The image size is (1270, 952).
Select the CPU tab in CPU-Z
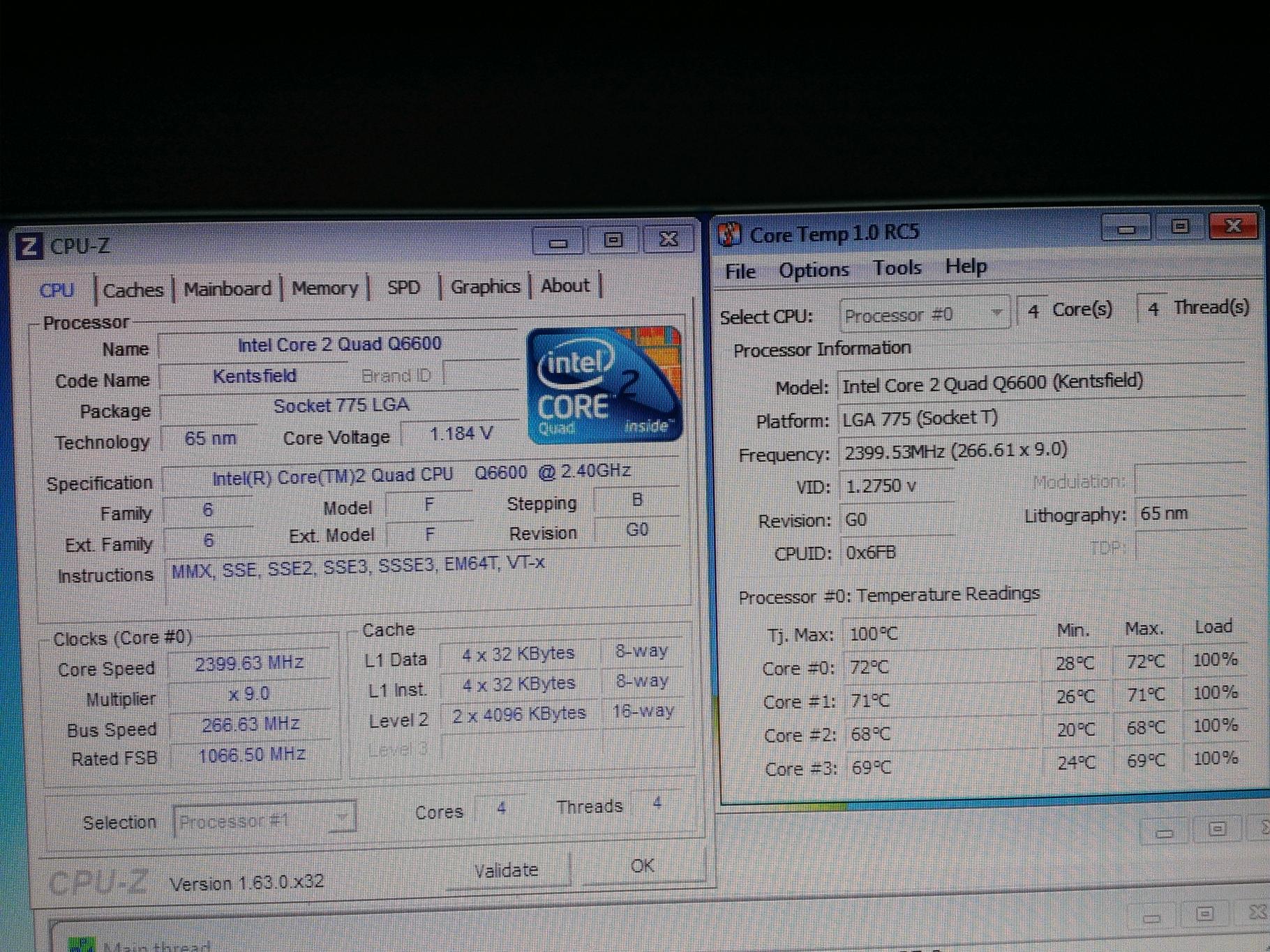point(57,290)
